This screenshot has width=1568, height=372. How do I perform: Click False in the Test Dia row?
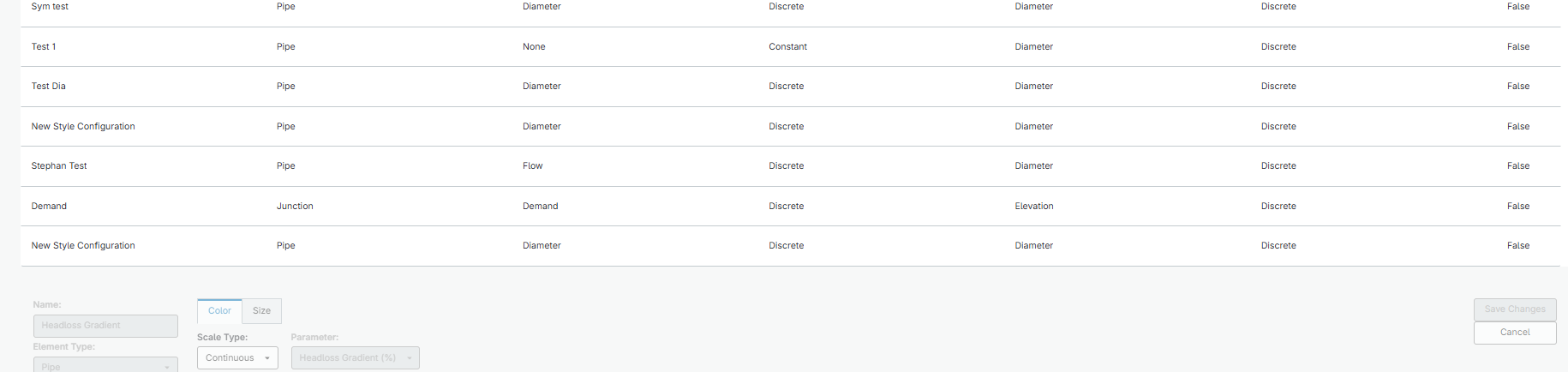coord(1517,87)
